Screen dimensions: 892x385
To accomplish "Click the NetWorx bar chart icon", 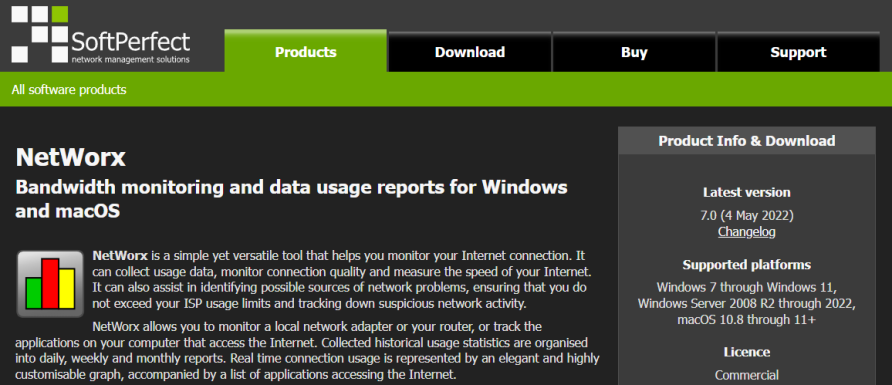I will [50, 284].
